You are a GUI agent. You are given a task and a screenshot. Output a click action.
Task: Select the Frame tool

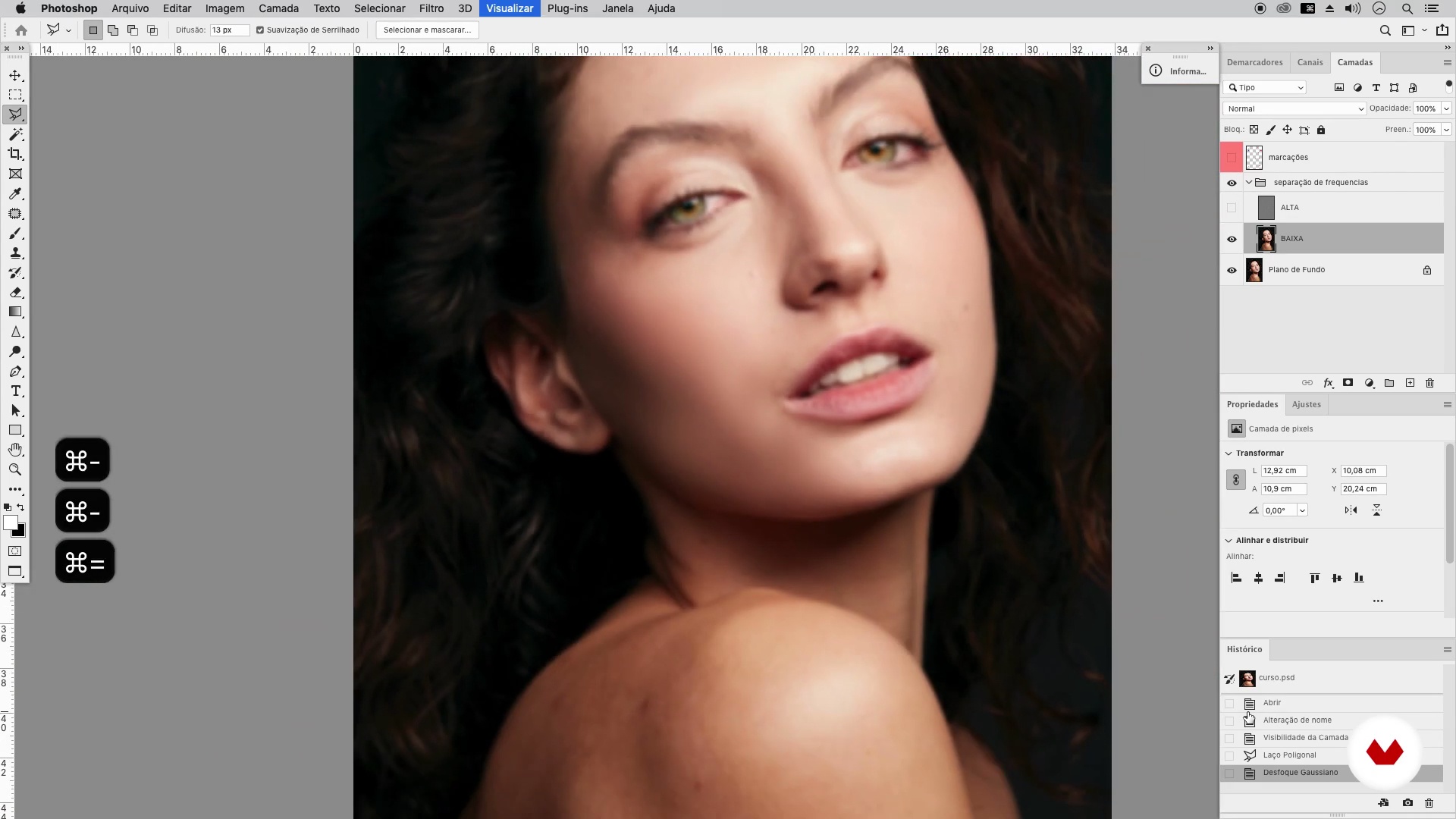tap(15, 174)
